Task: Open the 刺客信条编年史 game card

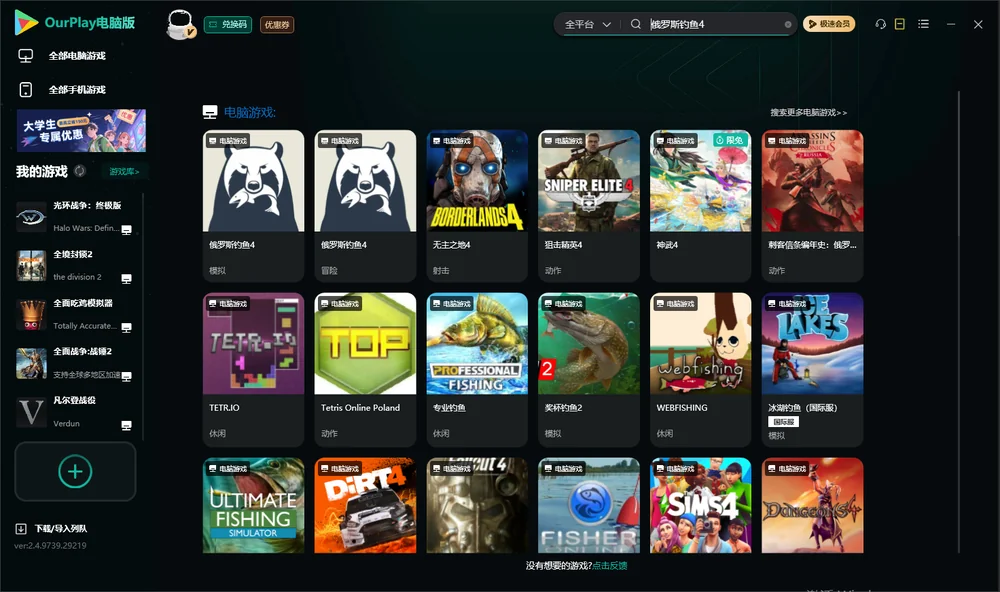Action: pos(812,206)
